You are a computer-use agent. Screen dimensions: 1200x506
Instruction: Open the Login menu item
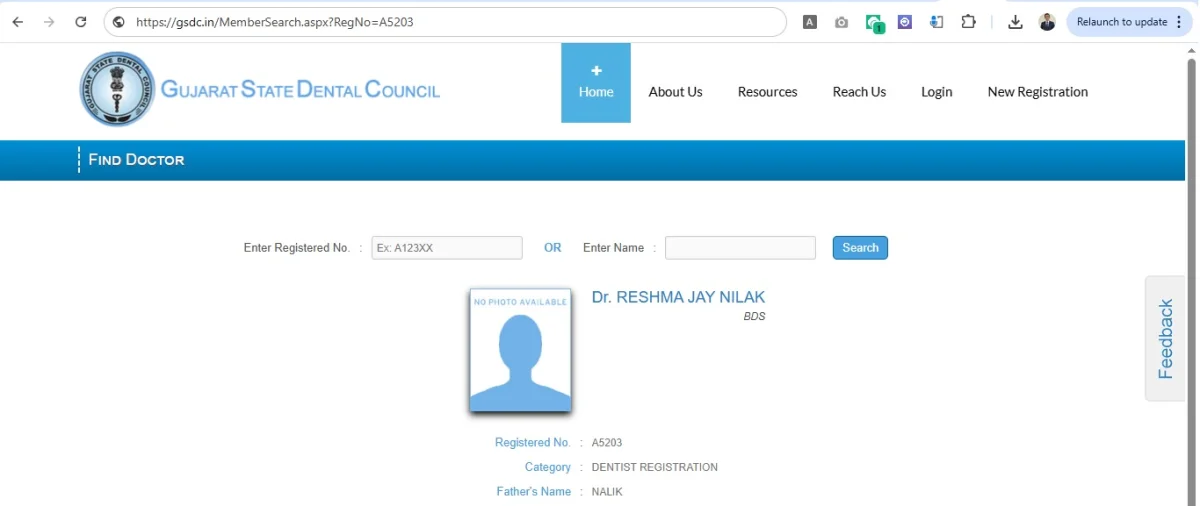pyautogui.click(x=937, y=92)
